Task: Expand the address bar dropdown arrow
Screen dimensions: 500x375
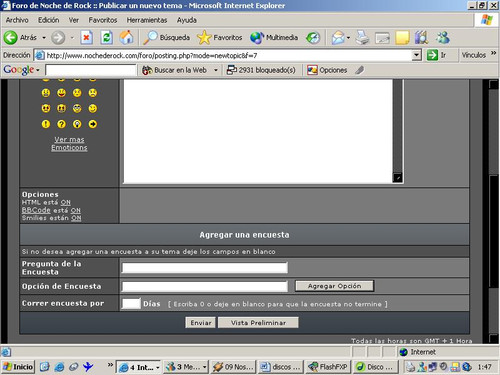Action: click(417, 55)
